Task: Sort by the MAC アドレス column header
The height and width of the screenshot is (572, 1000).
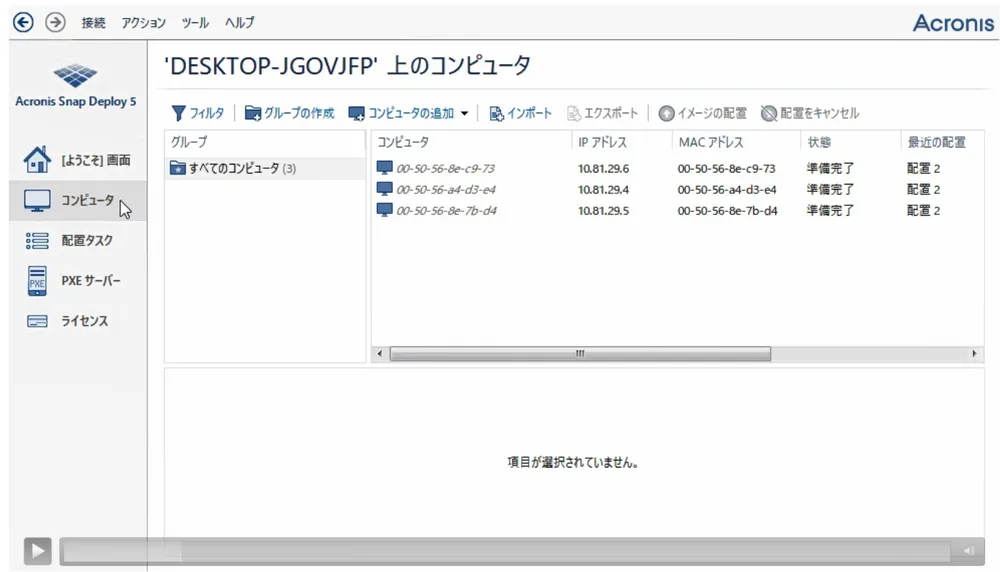Action: 736,142
